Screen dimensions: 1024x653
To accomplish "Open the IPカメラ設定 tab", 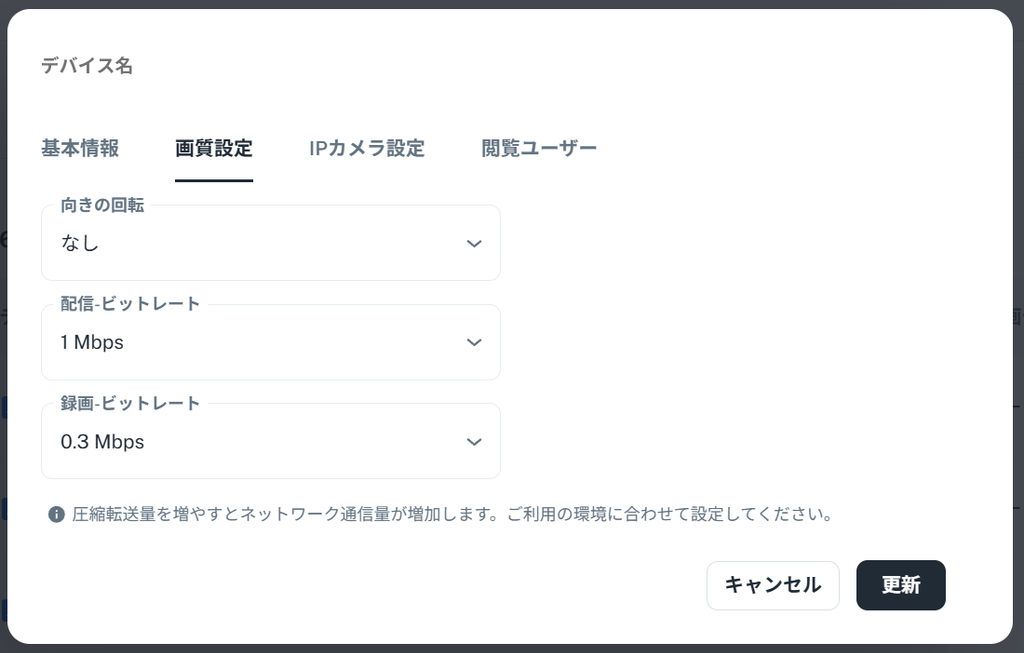I will (x=367, y=148).
